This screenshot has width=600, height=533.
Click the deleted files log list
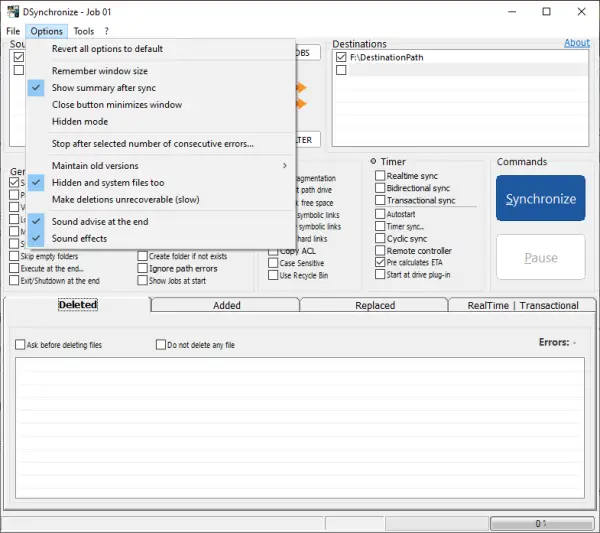pos(300,428)
